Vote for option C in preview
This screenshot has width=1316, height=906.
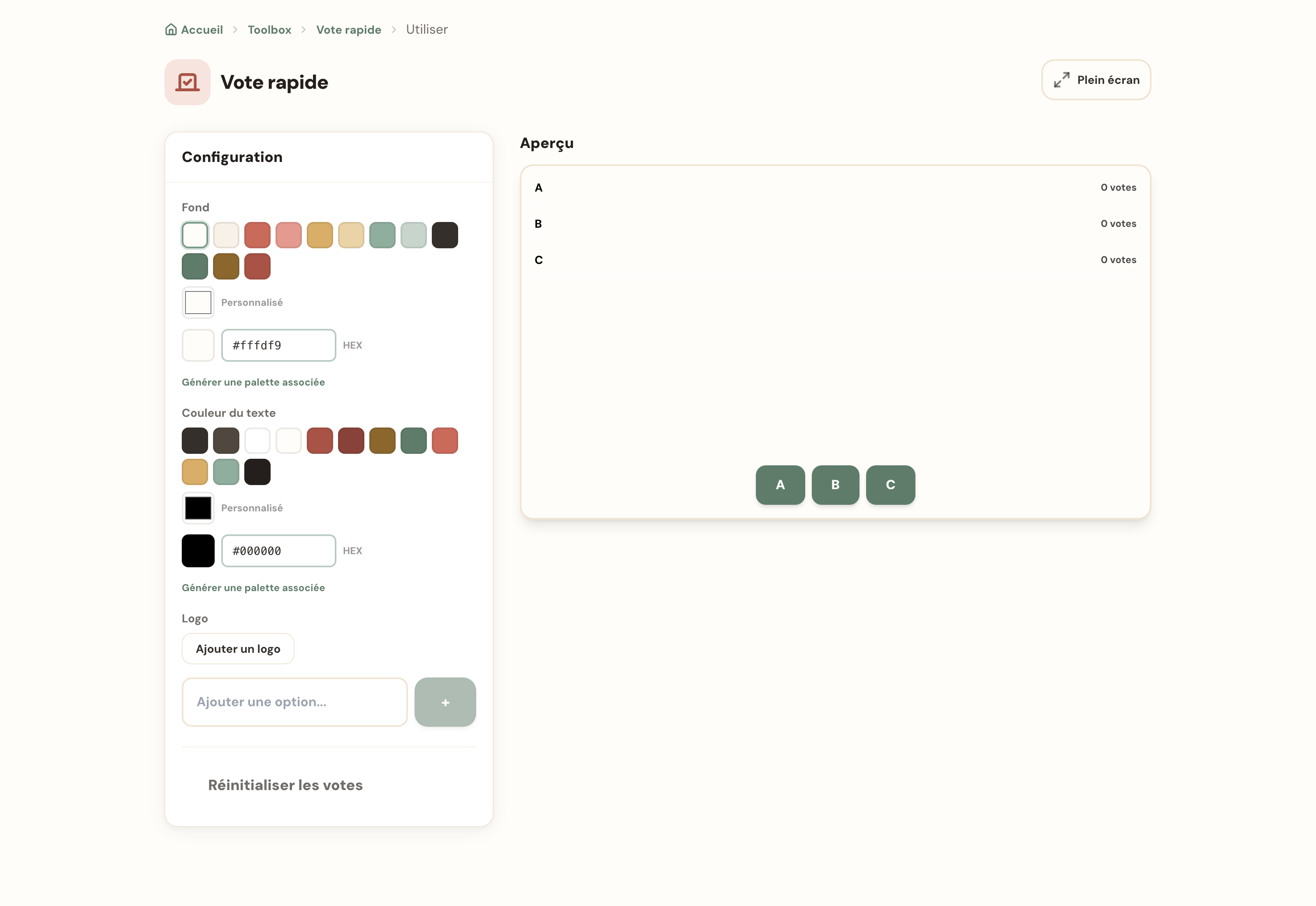click(890, 485)
